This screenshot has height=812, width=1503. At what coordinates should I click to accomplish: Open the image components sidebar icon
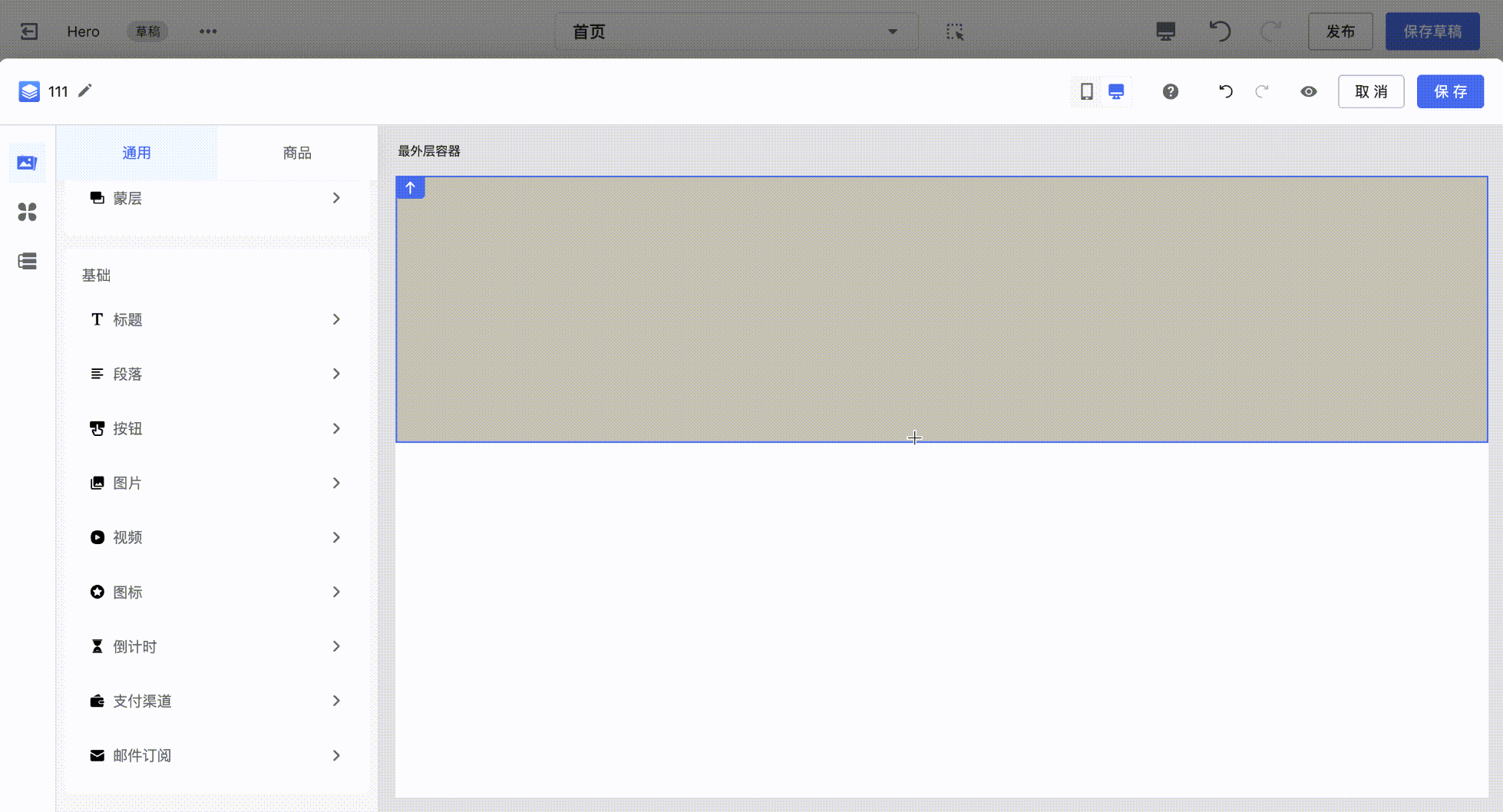pos(27,163)
